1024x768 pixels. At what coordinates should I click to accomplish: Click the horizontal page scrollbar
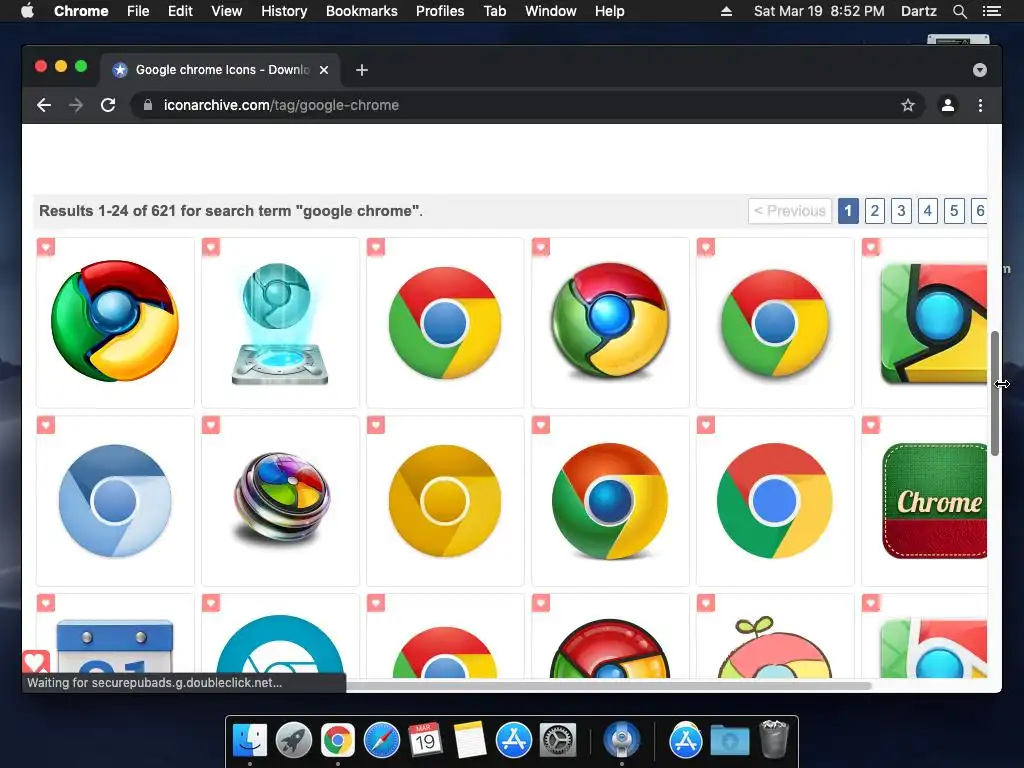tap(607, 686)
